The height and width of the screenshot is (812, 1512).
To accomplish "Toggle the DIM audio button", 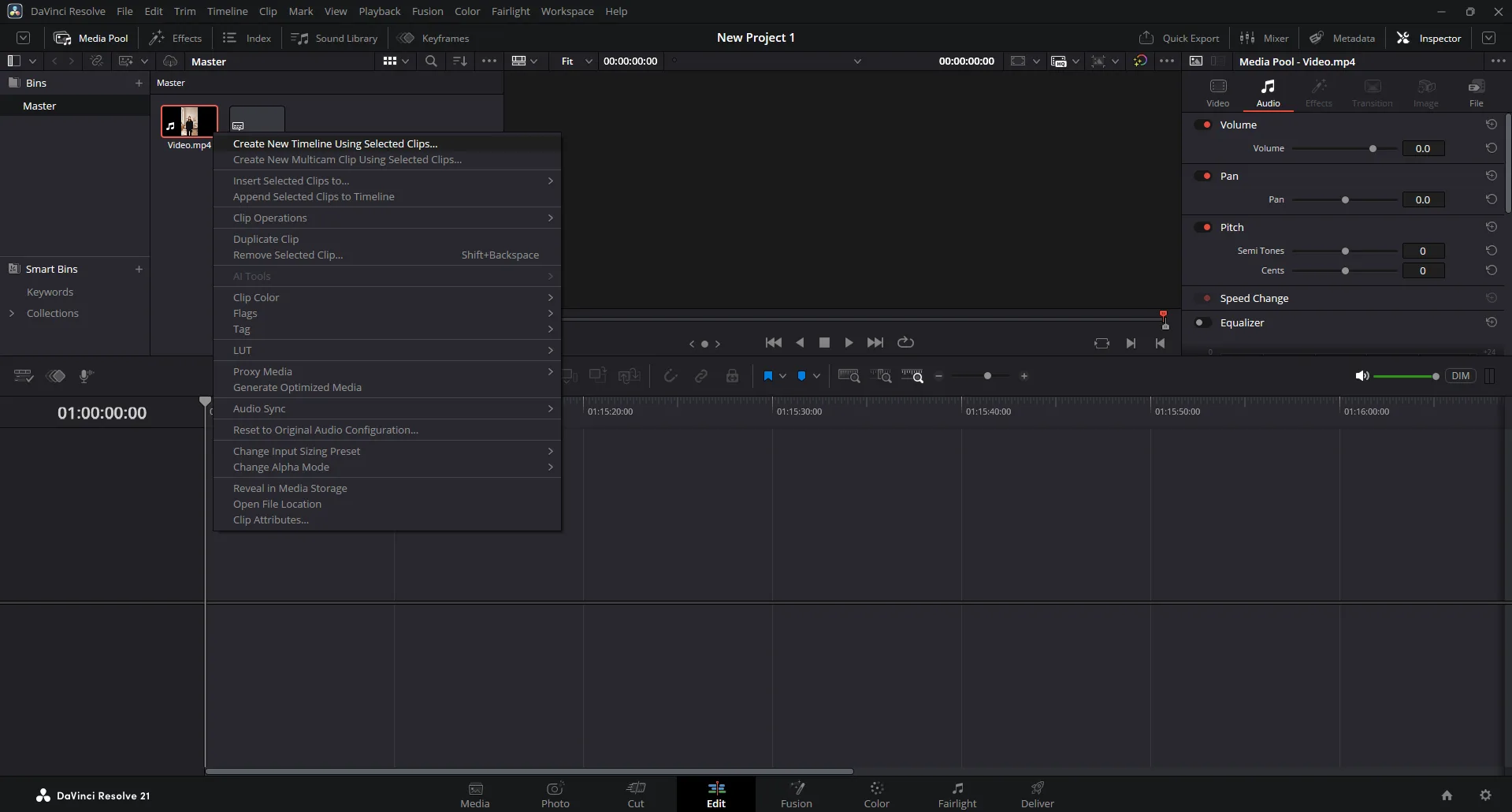I will [x=1460, y=376].
